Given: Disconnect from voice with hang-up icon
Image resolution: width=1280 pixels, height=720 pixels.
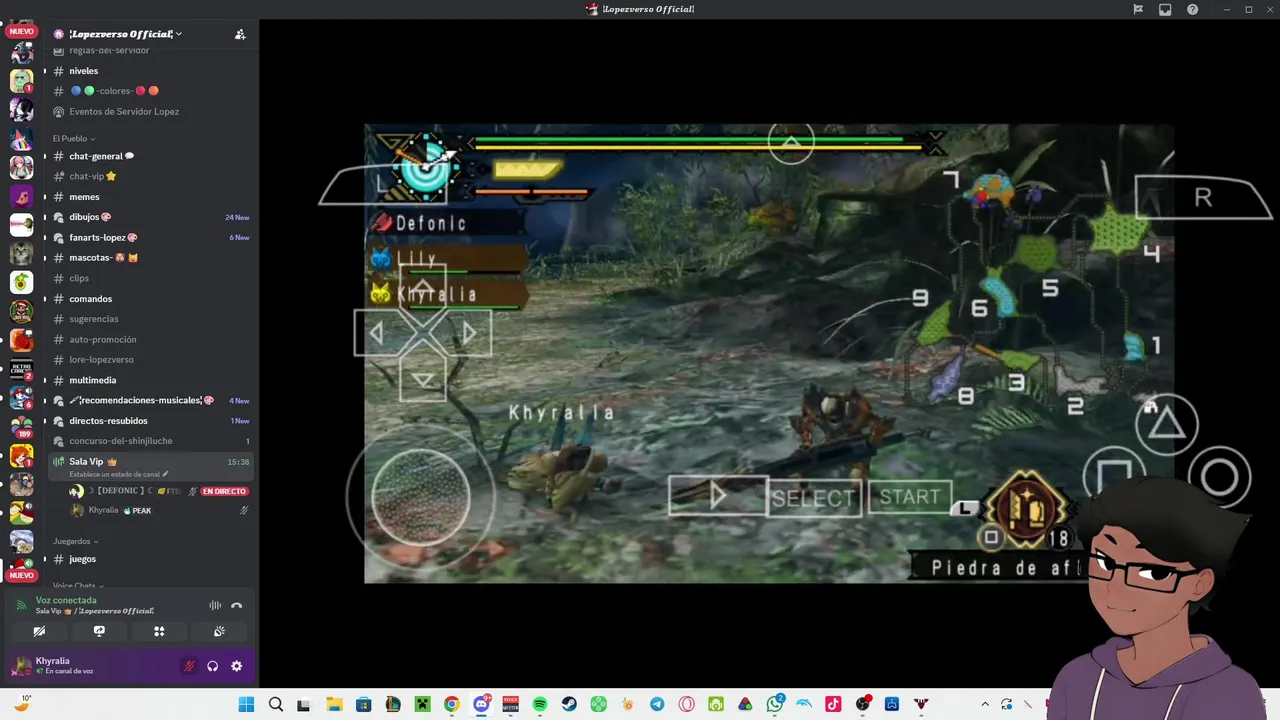Looking at the screenshot, I should point(236,605).
